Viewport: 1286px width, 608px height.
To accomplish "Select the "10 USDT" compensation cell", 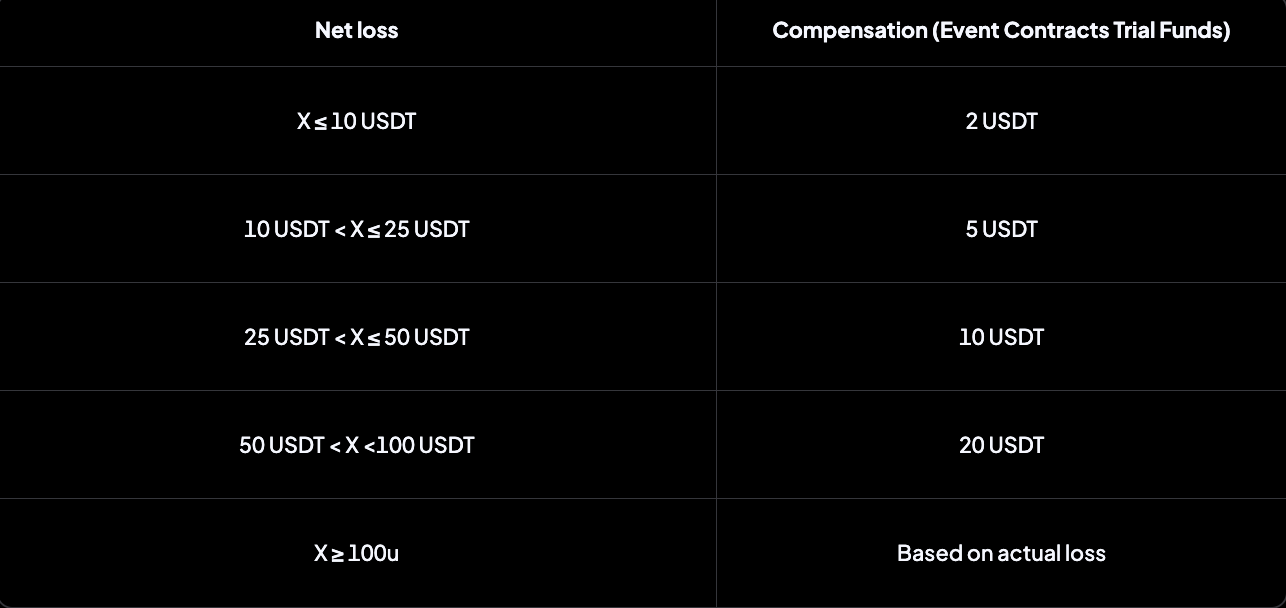I will (1001, 338).
